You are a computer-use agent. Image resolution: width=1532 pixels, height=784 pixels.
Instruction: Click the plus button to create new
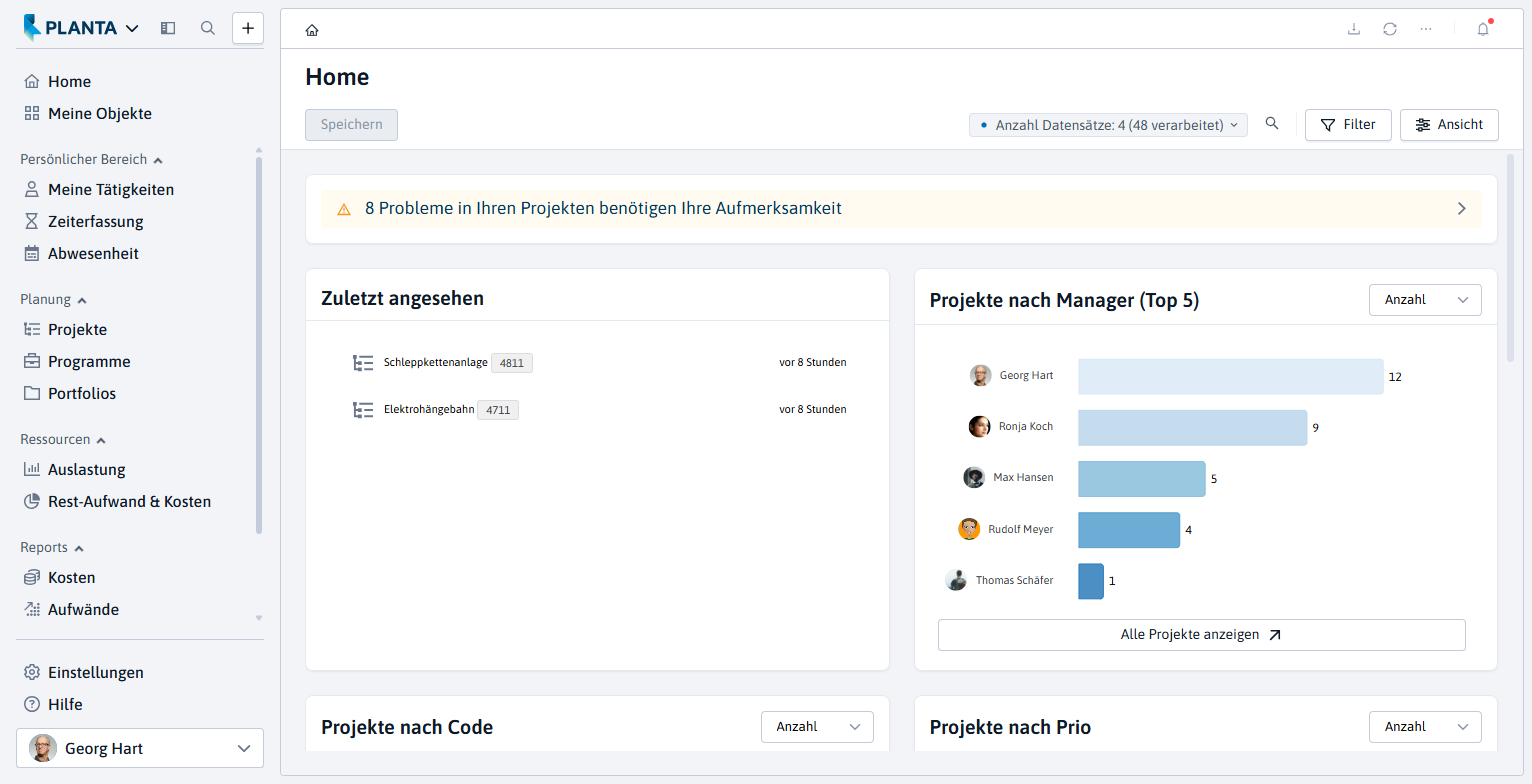coord(248,28)
